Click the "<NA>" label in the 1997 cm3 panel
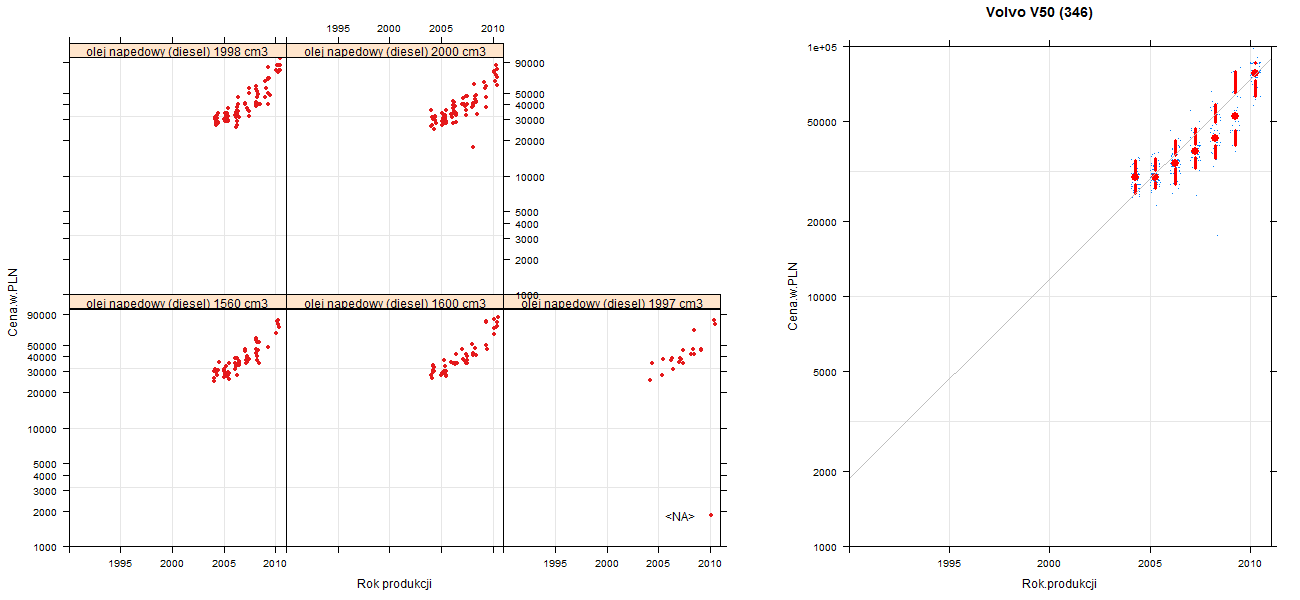The height and width of the screenshot is (600, 1300). (679, 517)
